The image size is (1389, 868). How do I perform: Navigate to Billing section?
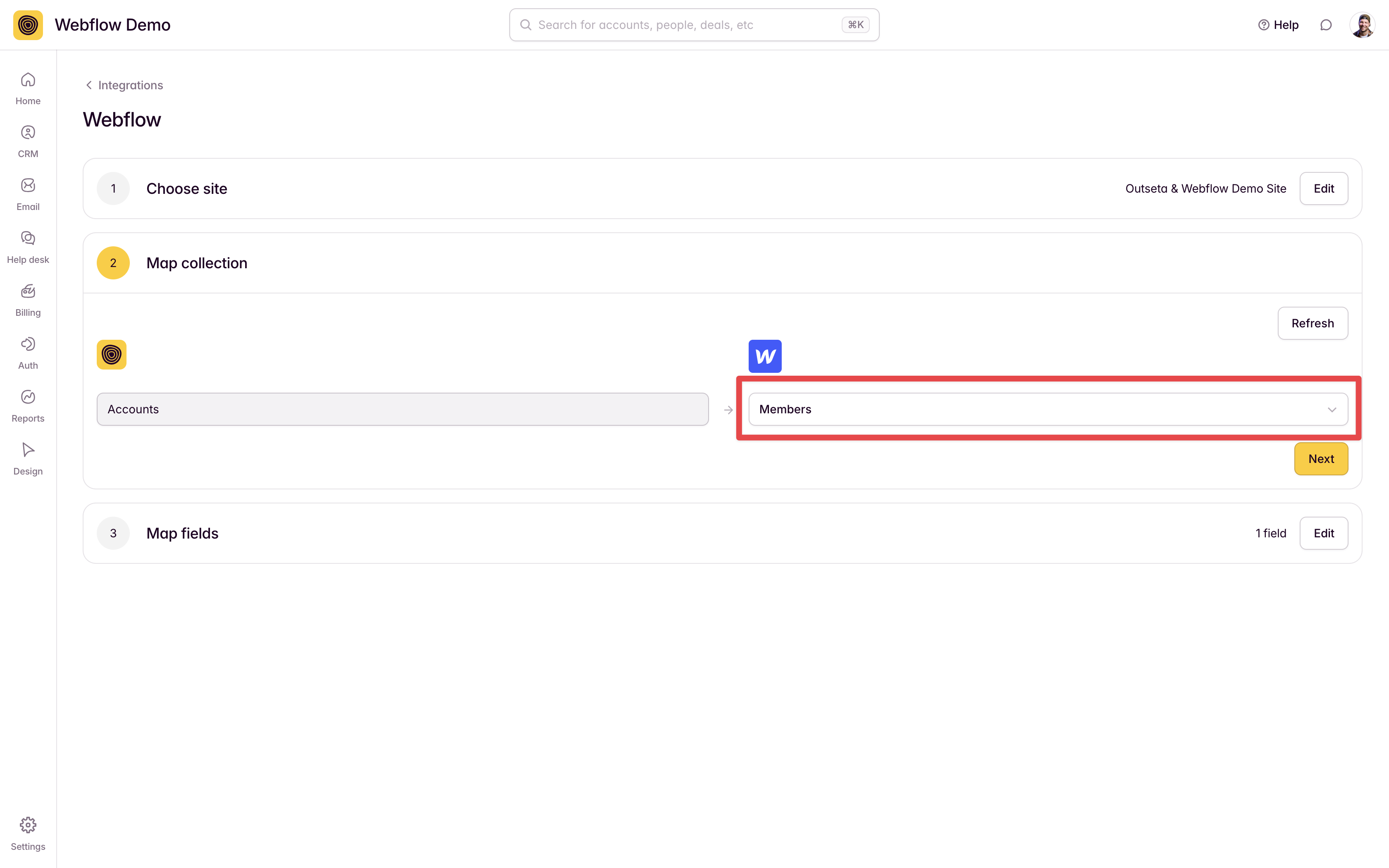(x=28, y=300)
